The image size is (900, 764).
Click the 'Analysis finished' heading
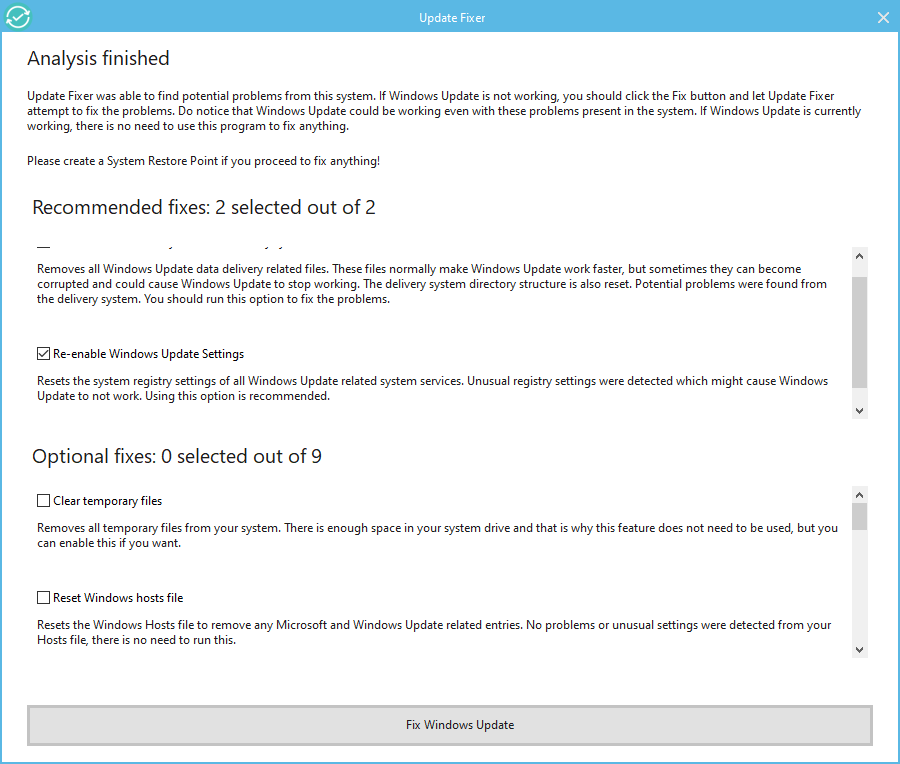[x=98, y=59]
